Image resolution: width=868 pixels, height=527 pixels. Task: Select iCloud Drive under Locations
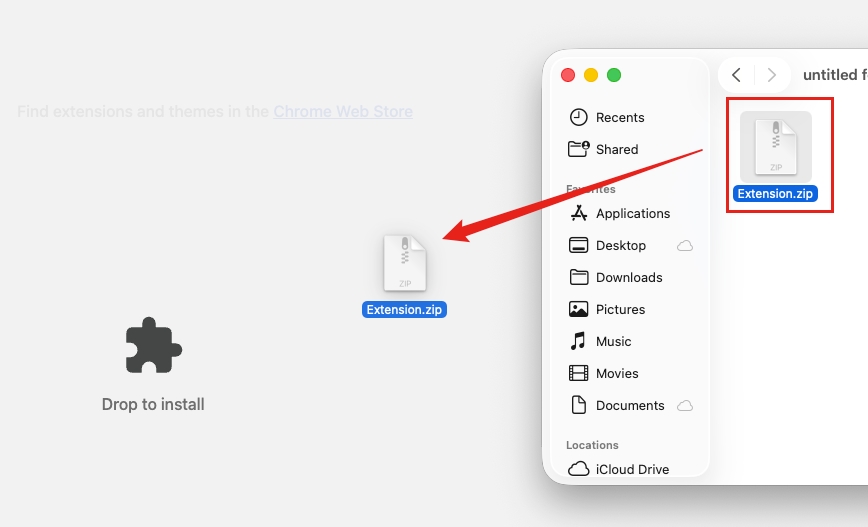tap(632, 469)
